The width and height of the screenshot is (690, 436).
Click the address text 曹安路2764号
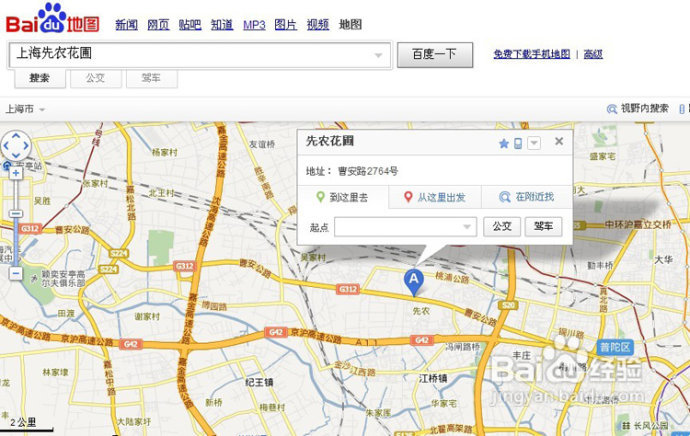pyautogui.click(x=368, y=171)
